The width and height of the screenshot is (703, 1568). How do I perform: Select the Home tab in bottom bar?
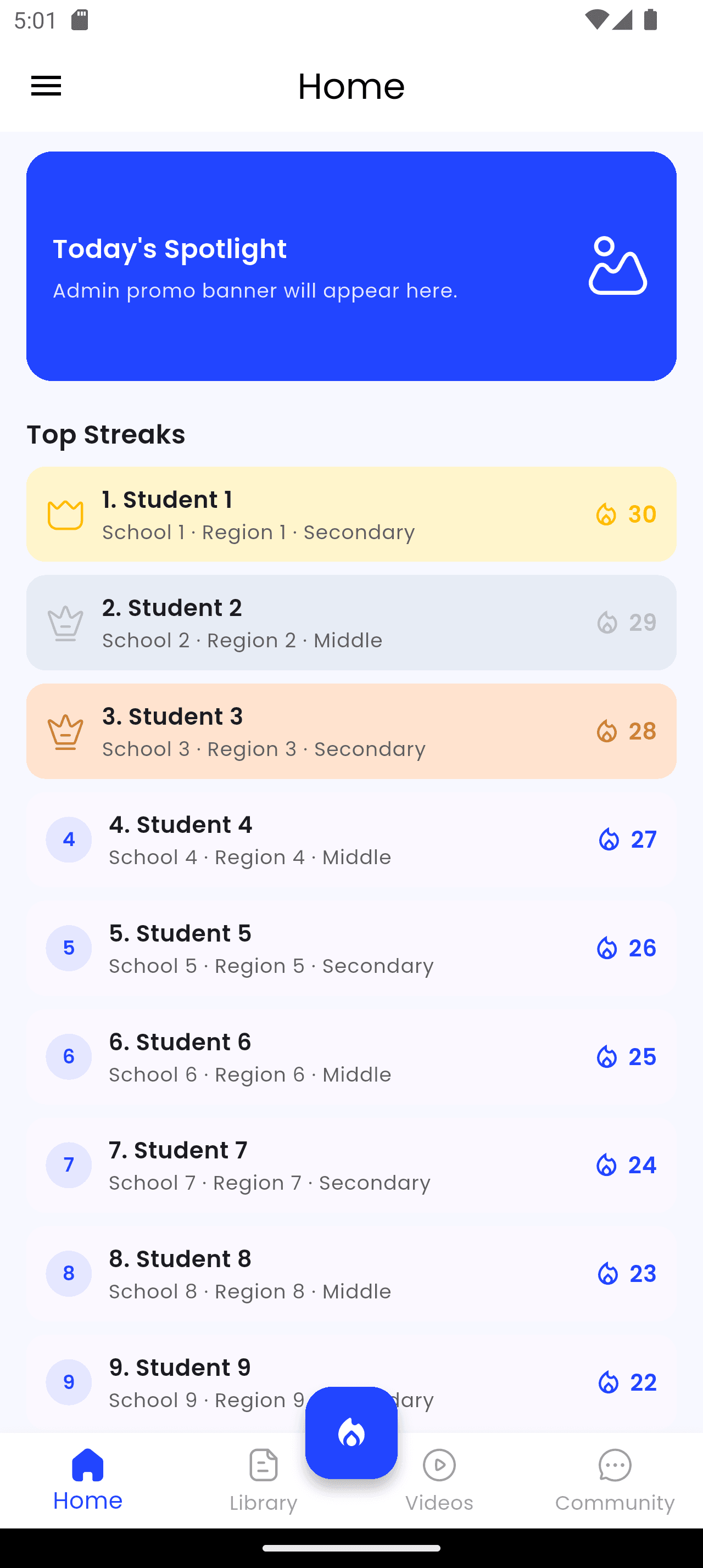point(88,1480)
